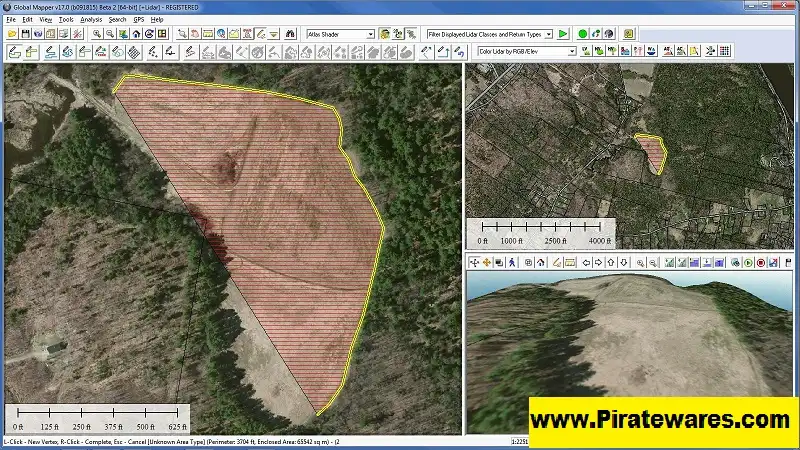Click the green play button beside Lidar filter

pos(563,34)
